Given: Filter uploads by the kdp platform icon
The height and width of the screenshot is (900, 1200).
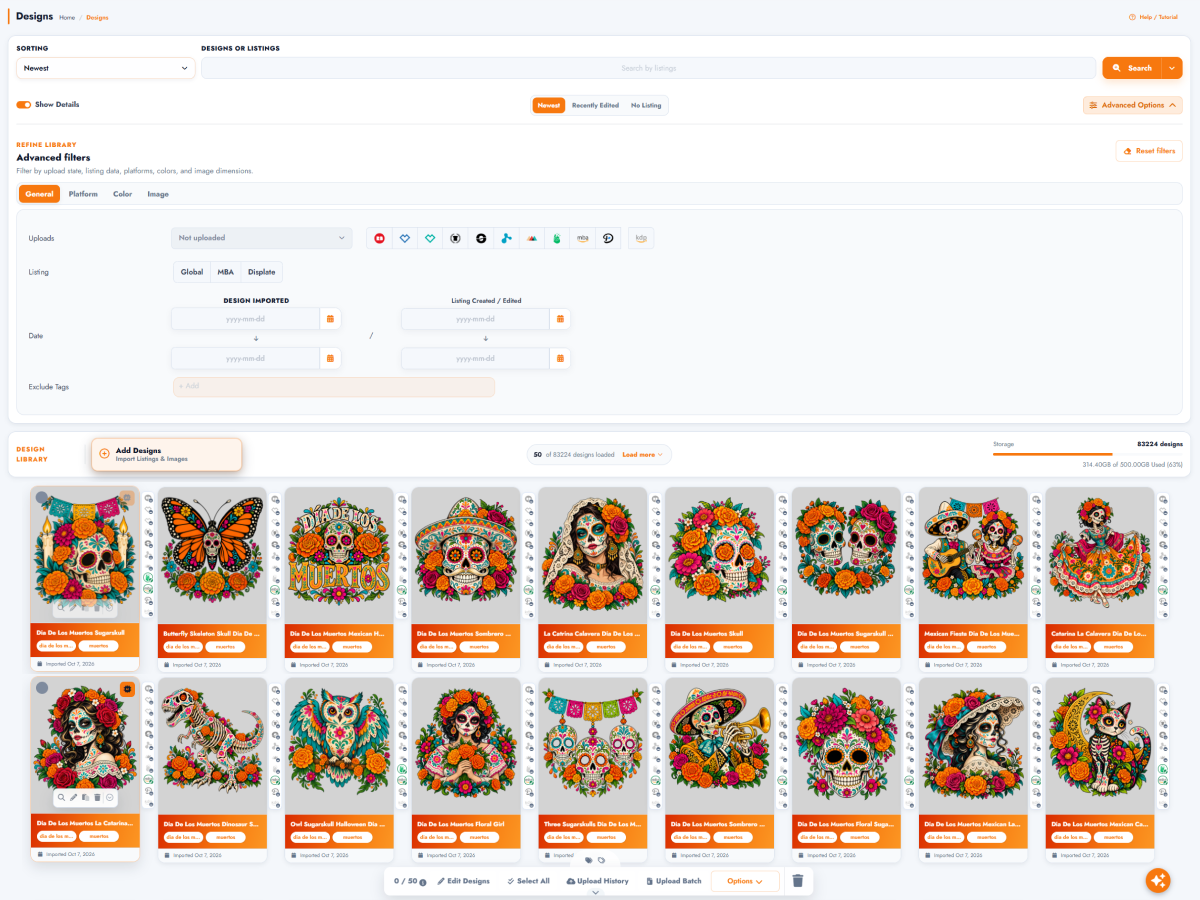Looking at the screenshot, I should coord(641,238).
